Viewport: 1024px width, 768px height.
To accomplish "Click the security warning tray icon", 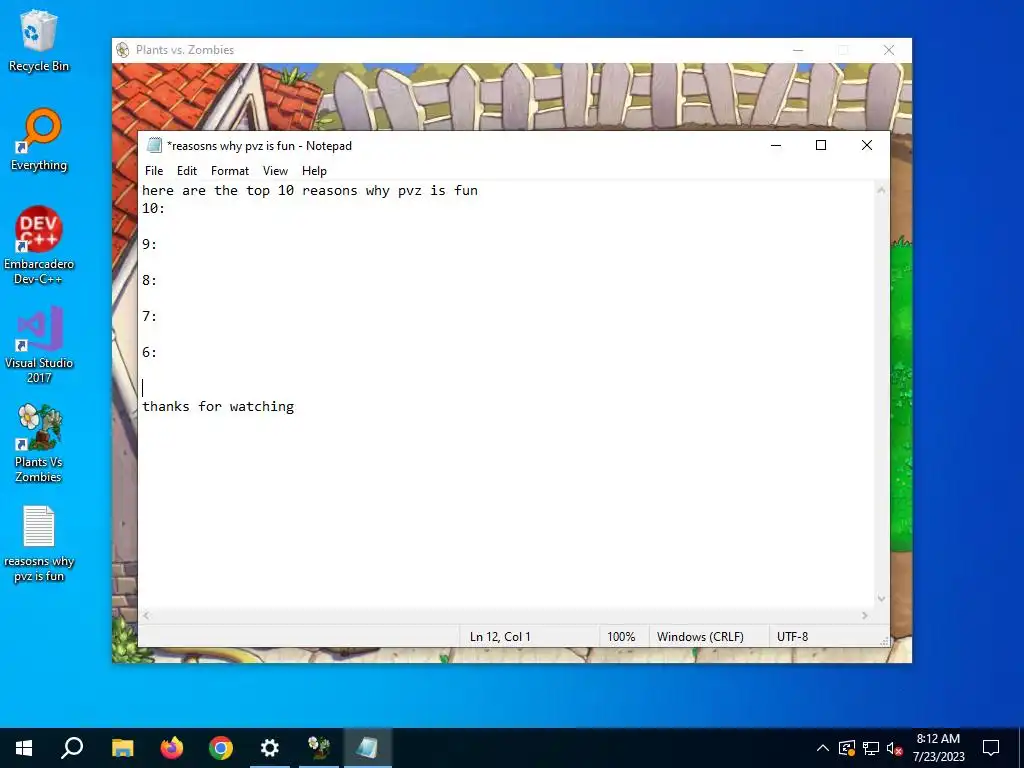I will pos(847,748).
